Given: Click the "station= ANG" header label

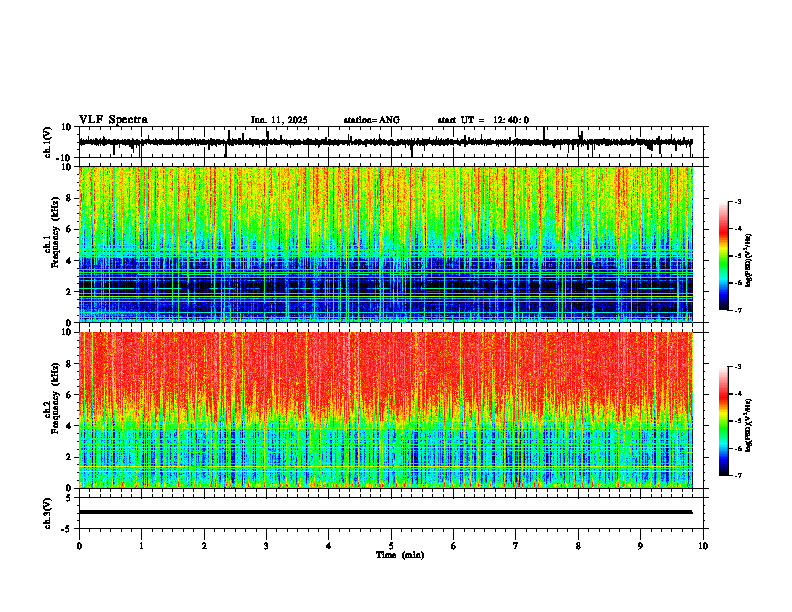Looking at the screenshot, I should [x=371, y=120].
